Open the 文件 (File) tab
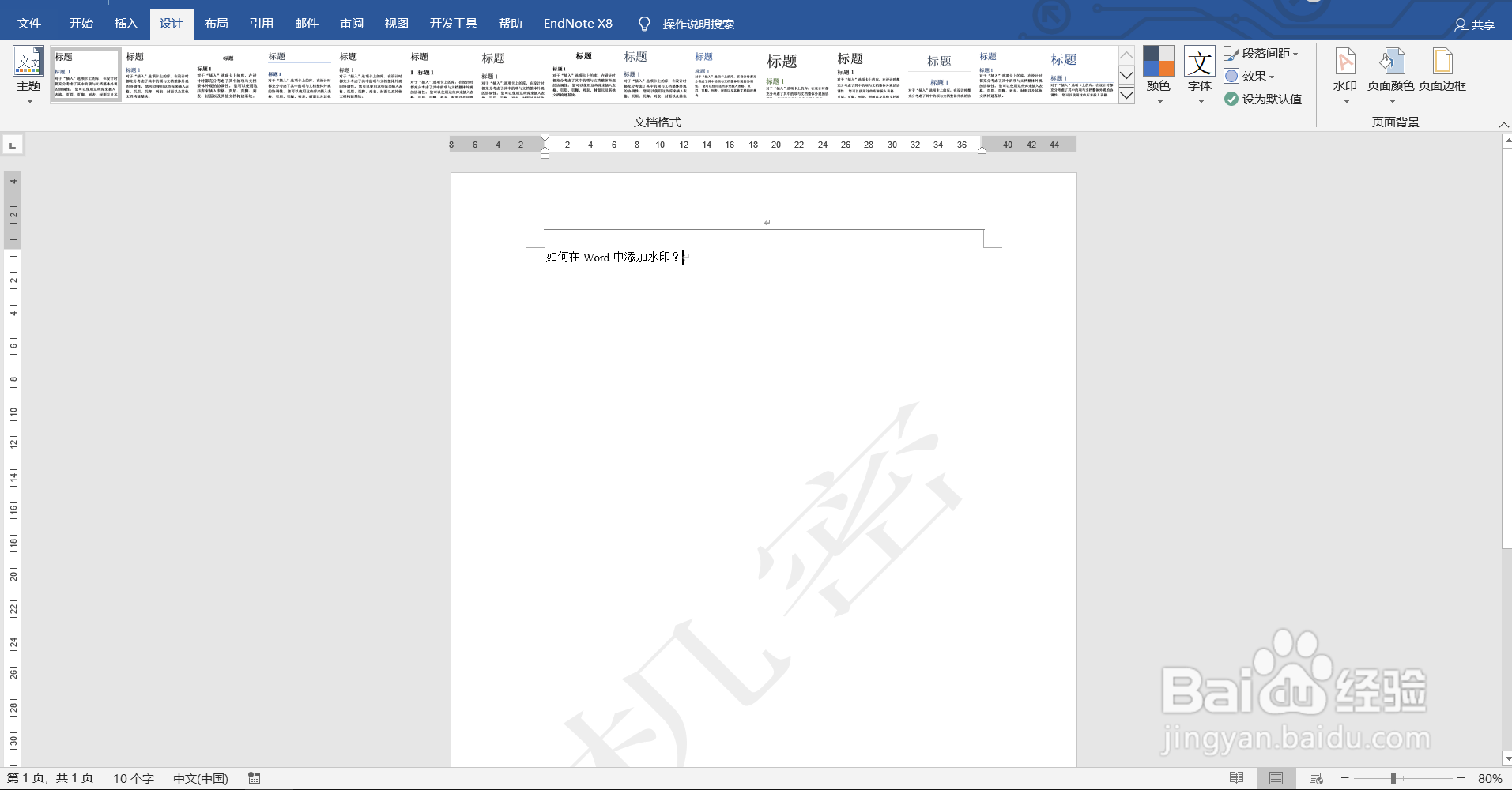Screen dimensions: 1512x790 coord(29,24)
